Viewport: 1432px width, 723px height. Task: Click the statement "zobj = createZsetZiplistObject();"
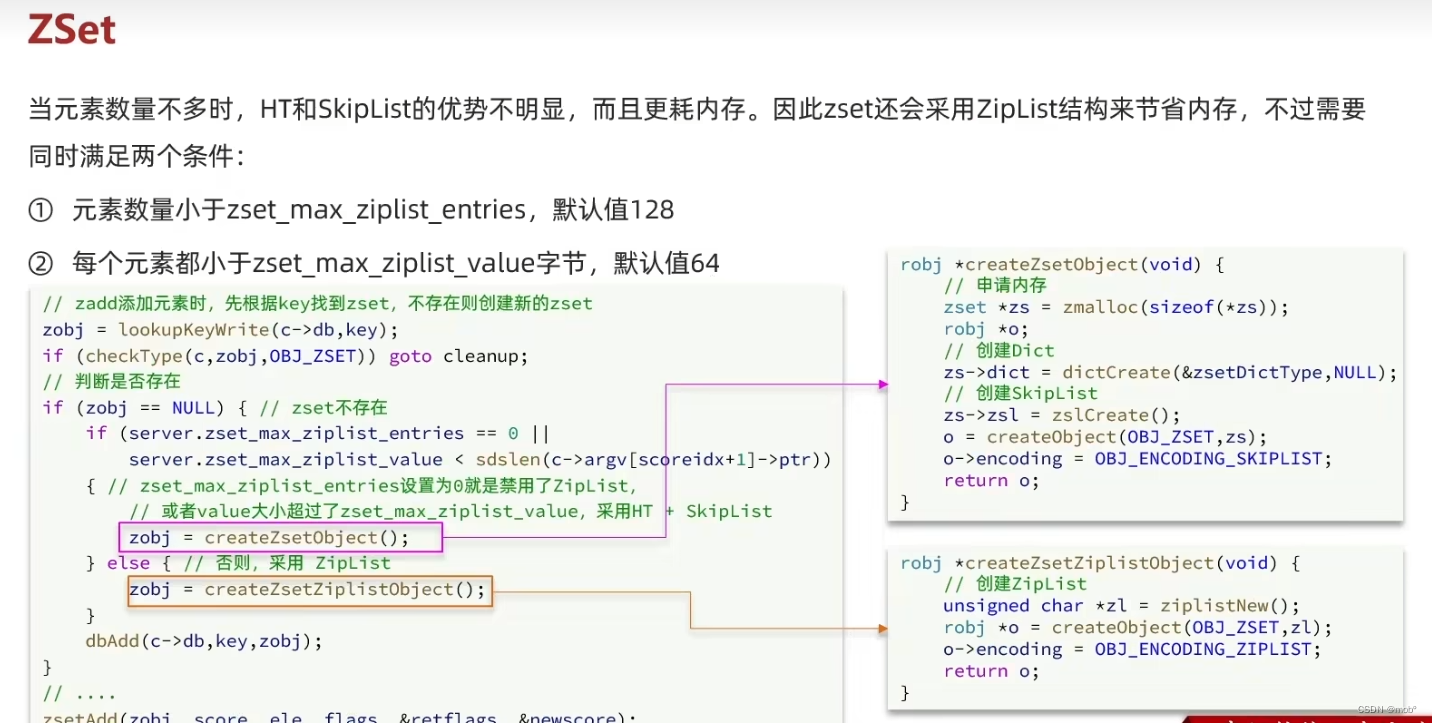(x=307, y=589)
